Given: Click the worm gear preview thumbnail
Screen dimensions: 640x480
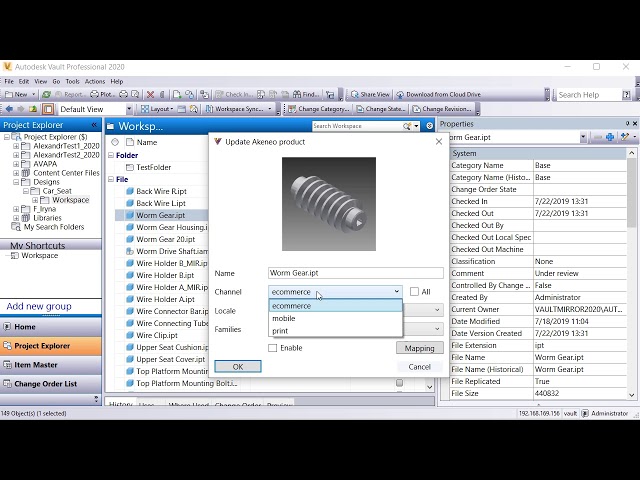Looking at the screenshot, I should click(329, 204).
